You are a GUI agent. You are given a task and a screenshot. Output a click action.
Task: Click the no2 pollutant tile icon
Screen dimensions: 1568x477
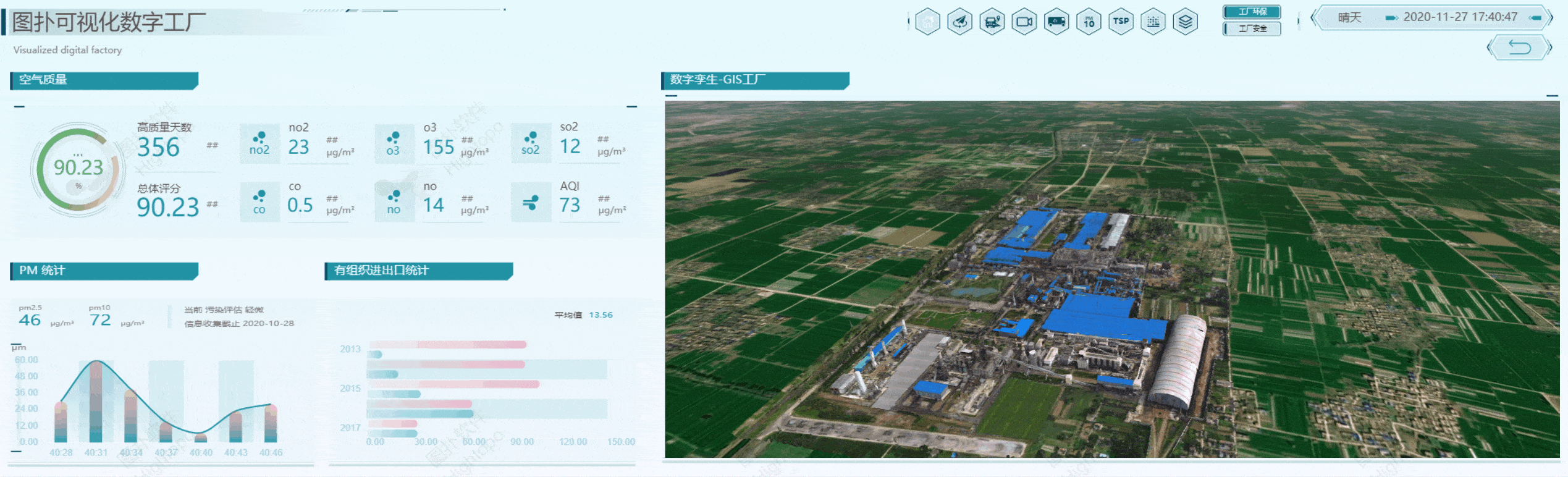click(259, 143)
